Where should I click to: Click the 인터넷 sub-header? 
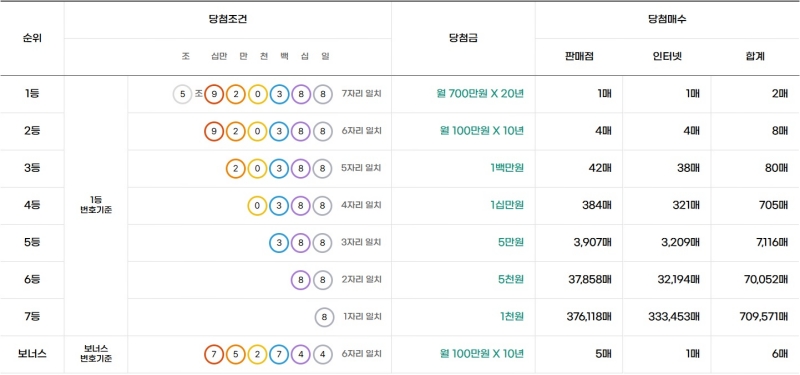coord(666,57)
